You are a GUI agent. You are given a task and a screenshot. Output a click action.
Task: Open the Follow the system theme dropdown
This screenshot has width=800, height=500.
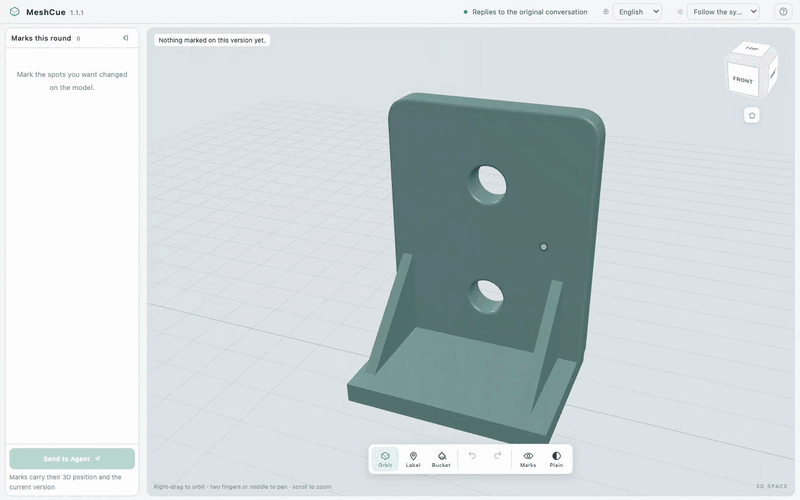pos(723,12)
